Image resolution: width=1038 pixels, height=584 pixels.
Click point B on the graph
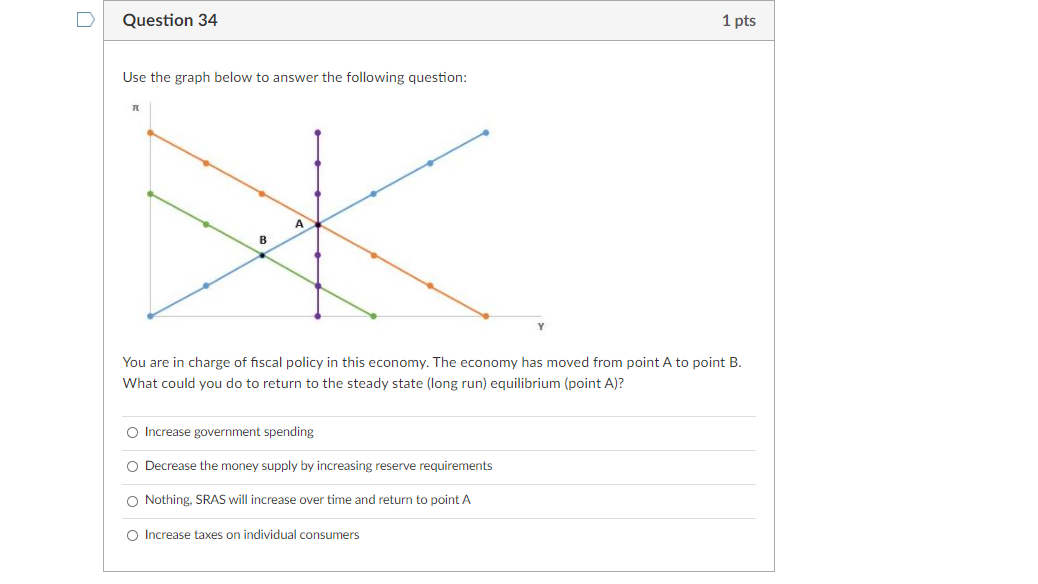(262, 256)
